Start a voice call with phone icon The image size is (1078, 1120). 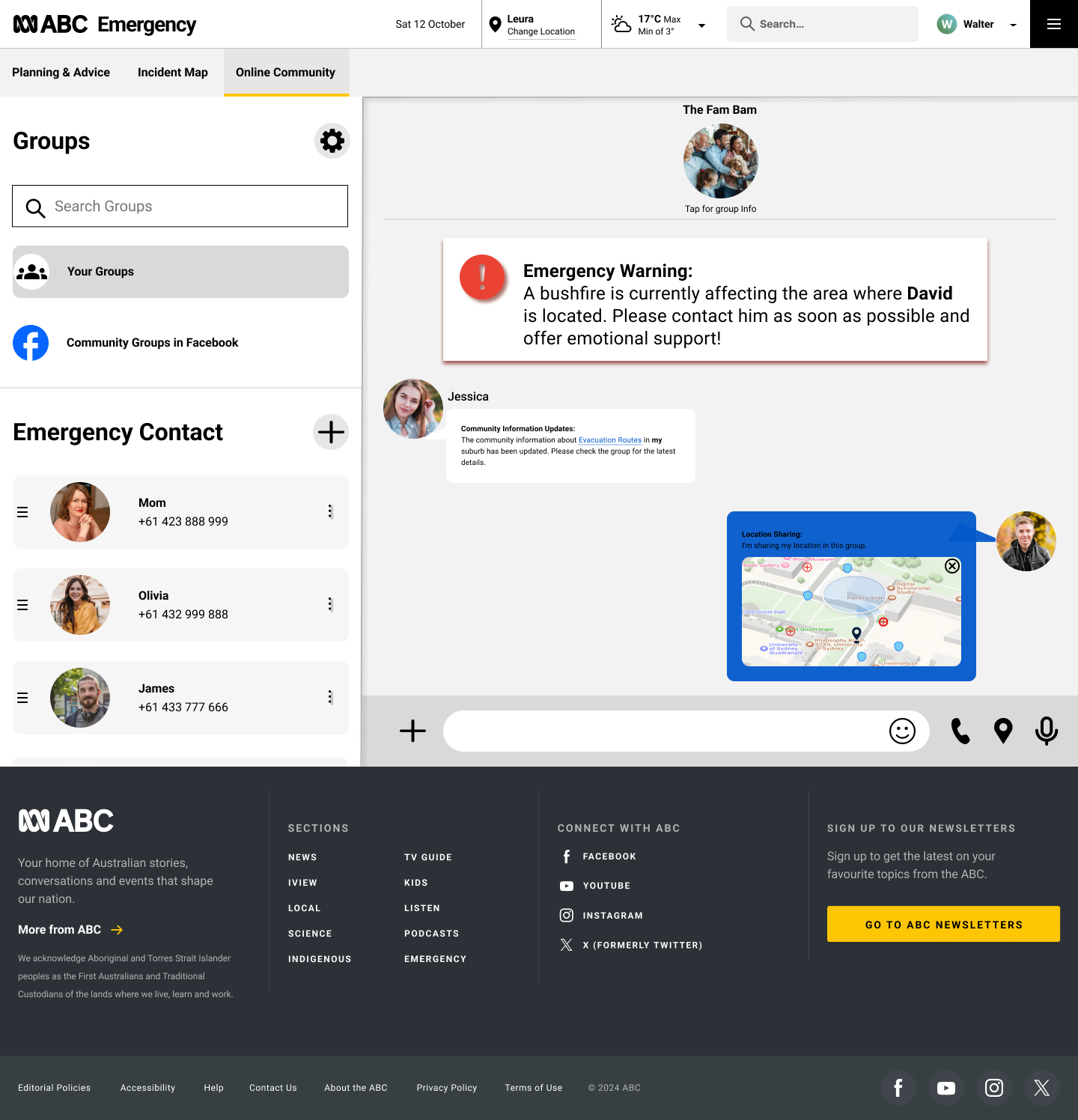tap(960, 731)
